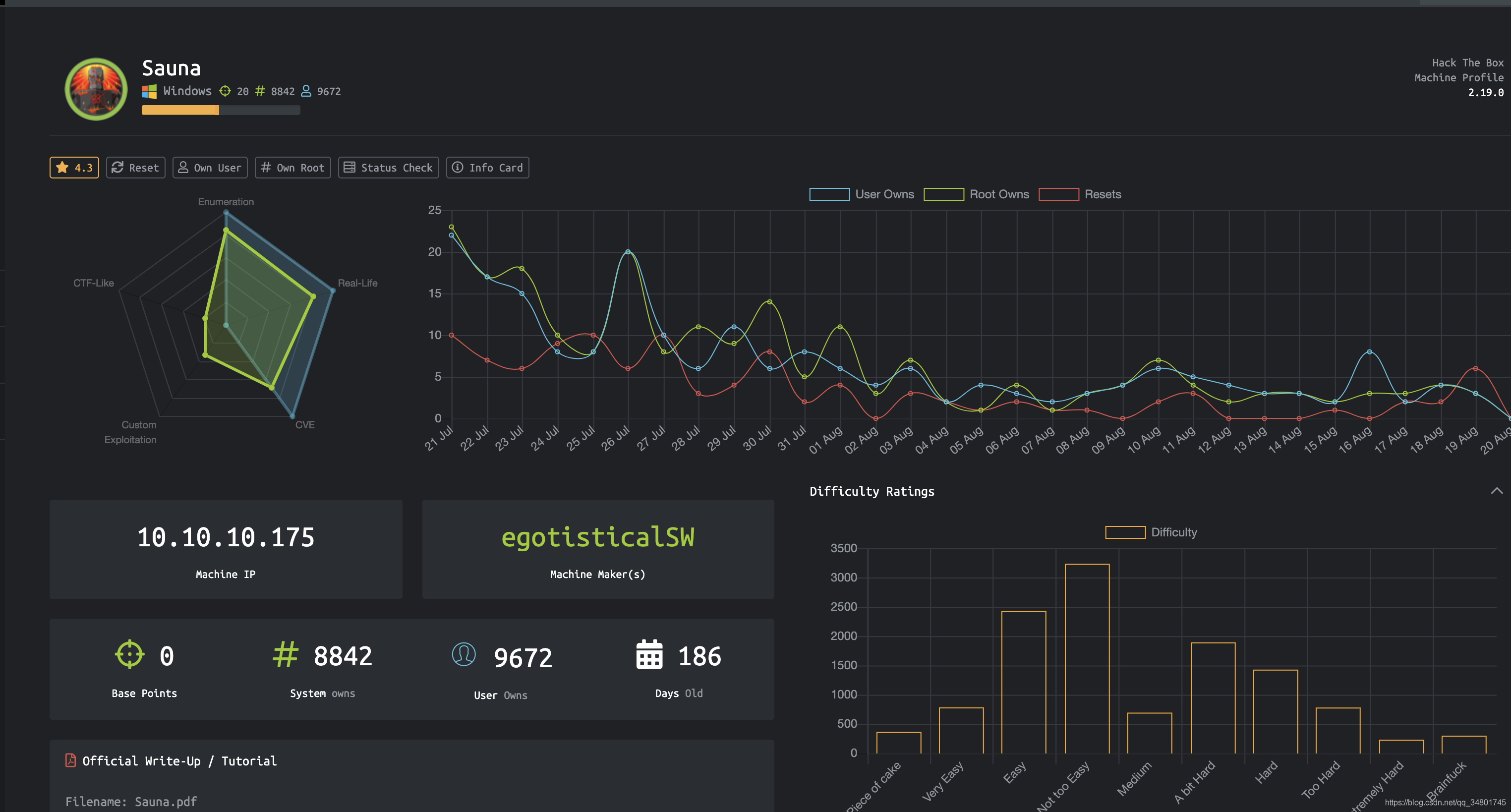
Task: Click the difficulty progress bar under Windows
Action: pos(221,110)
